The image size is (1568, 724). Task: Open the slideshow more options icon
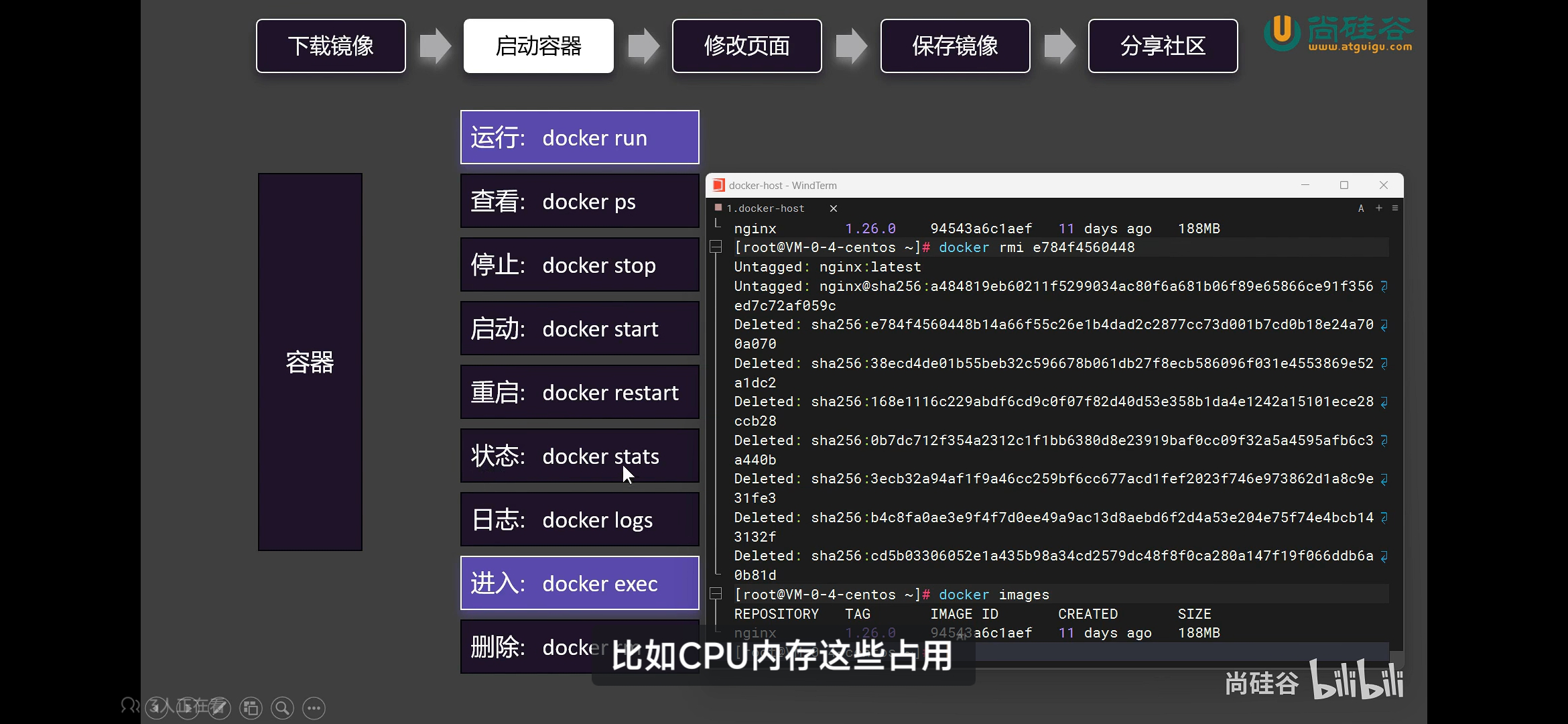[314, 708]
